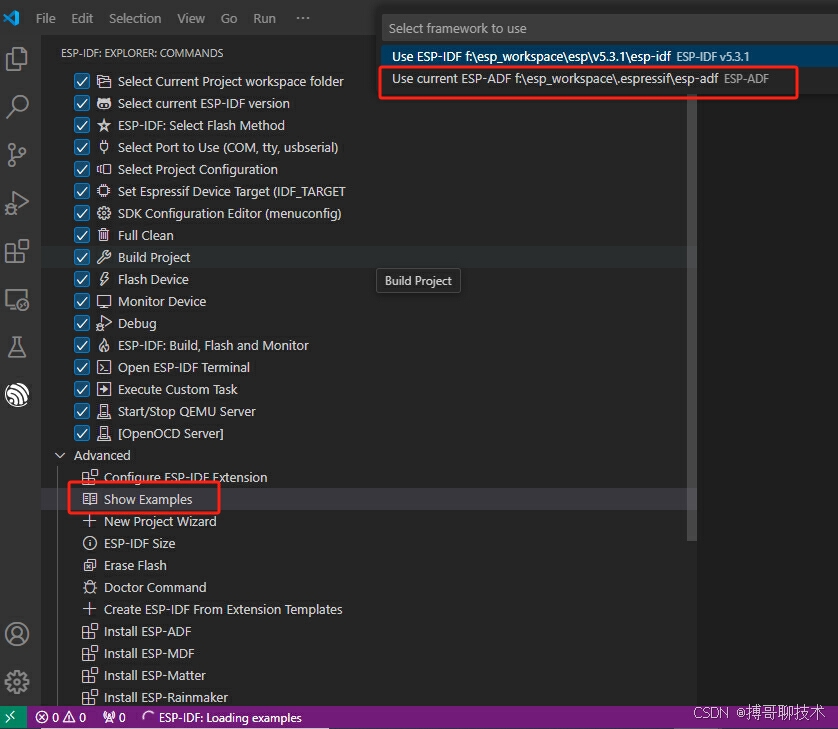
Task: Open the View menu
Action: click(x=191, y=18)
